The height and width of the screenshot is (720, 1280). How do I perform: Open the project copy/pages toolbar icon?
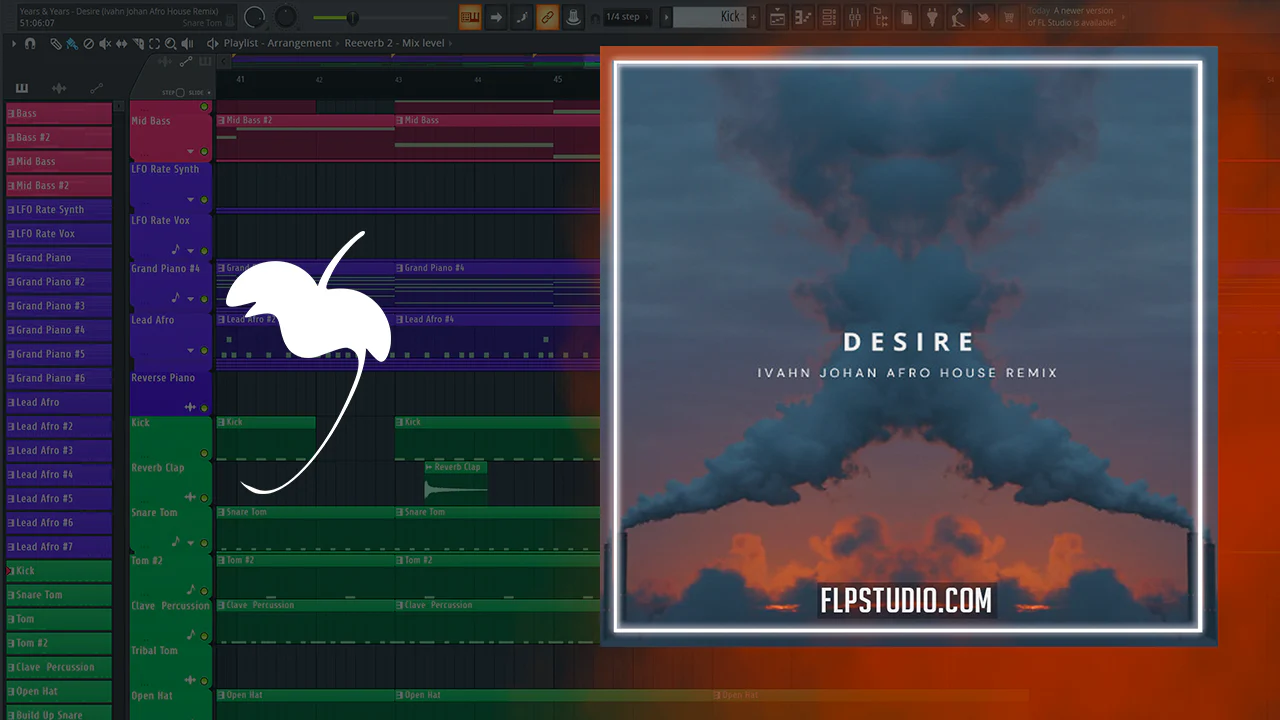pos(907,17)
